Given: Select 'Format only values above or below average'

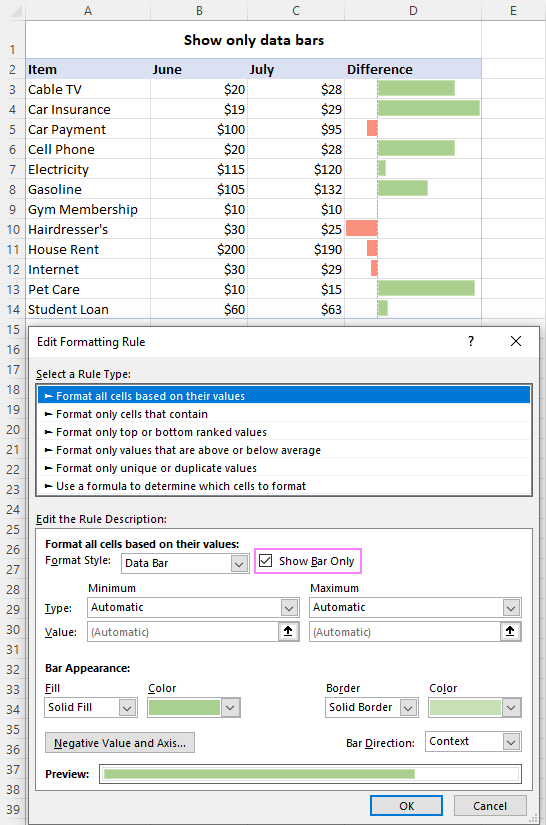Looking at the screenshot, I should pos(284,450).
